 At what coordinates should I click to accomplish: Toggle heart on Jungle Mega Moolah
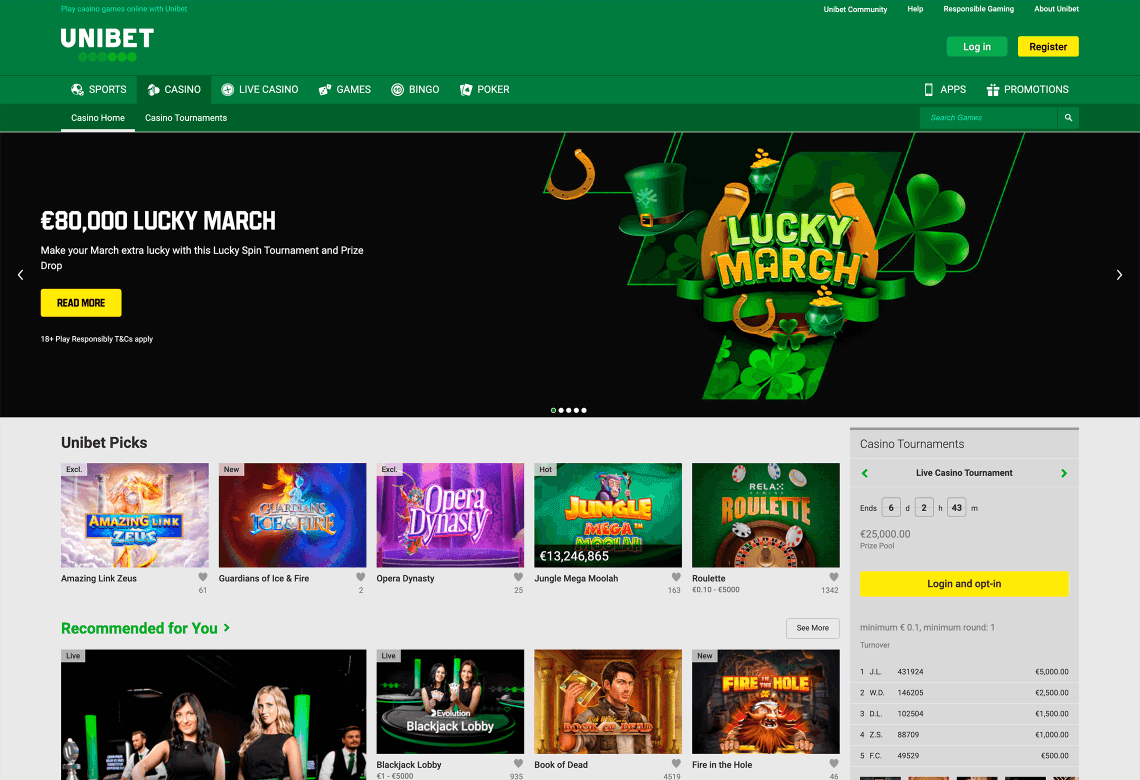(676, 577)
